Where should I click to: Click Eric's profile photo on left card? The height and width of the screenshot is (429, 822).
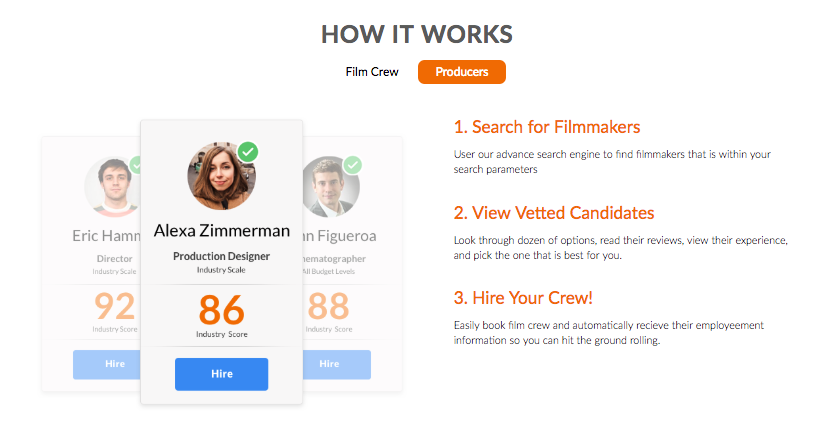point(111,186)
